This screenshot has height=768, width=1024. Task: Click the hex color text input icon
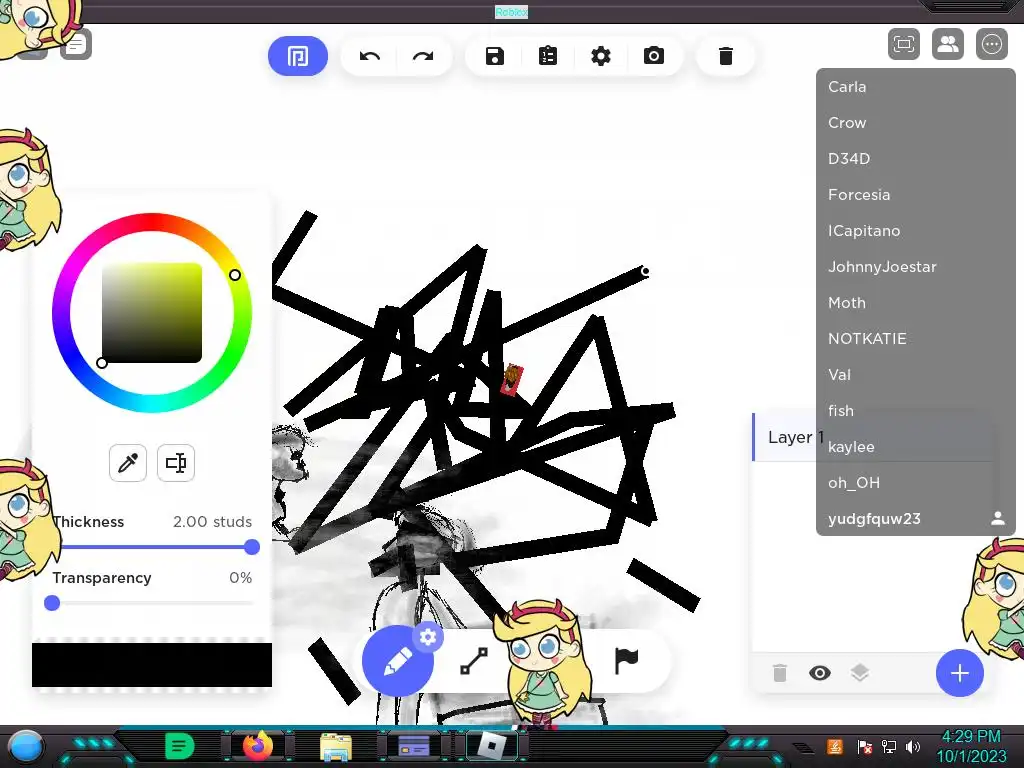coord(176,463)
